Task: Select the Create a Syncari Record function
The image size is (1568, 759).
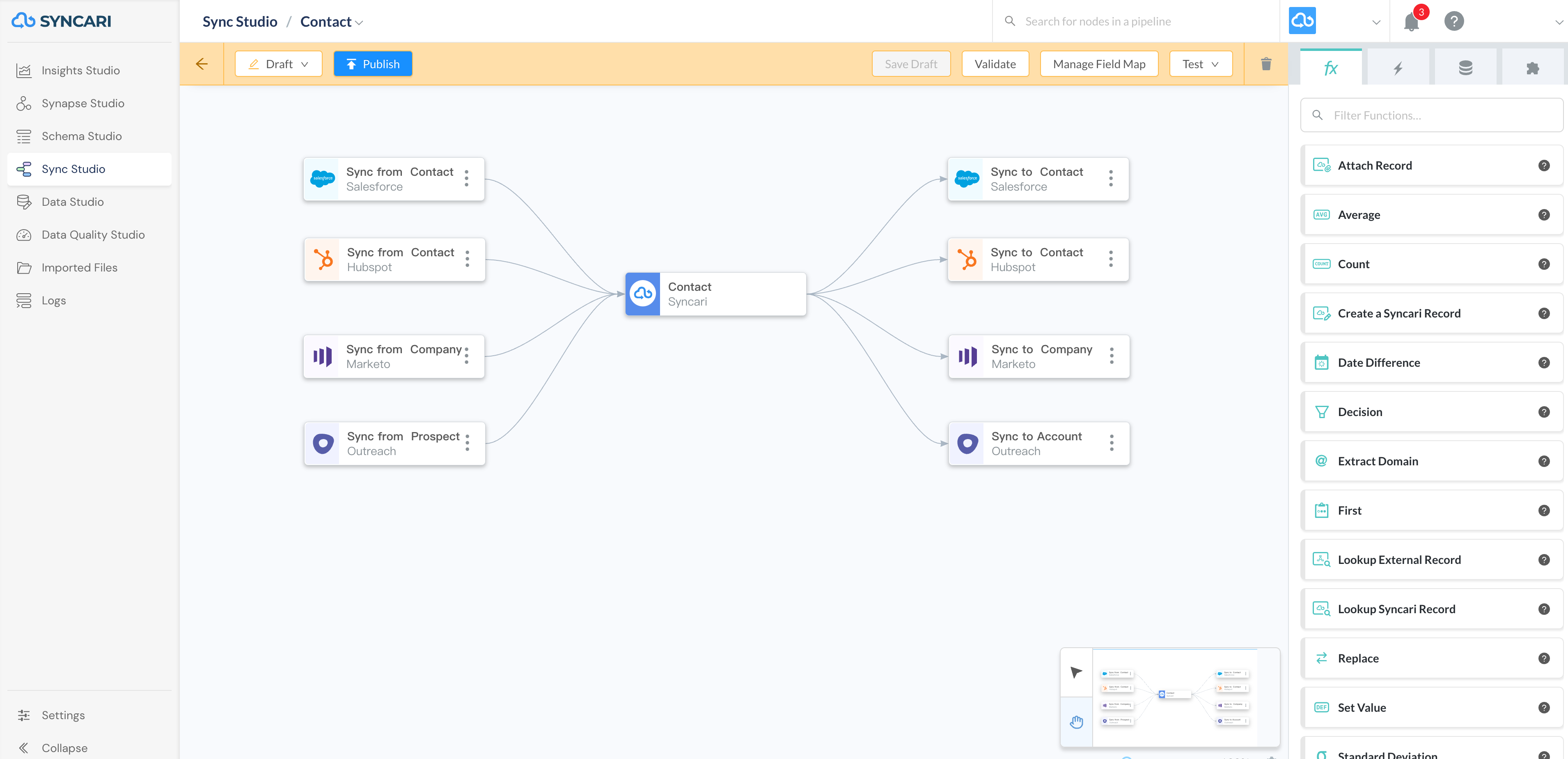Action: click(1432, 314)
